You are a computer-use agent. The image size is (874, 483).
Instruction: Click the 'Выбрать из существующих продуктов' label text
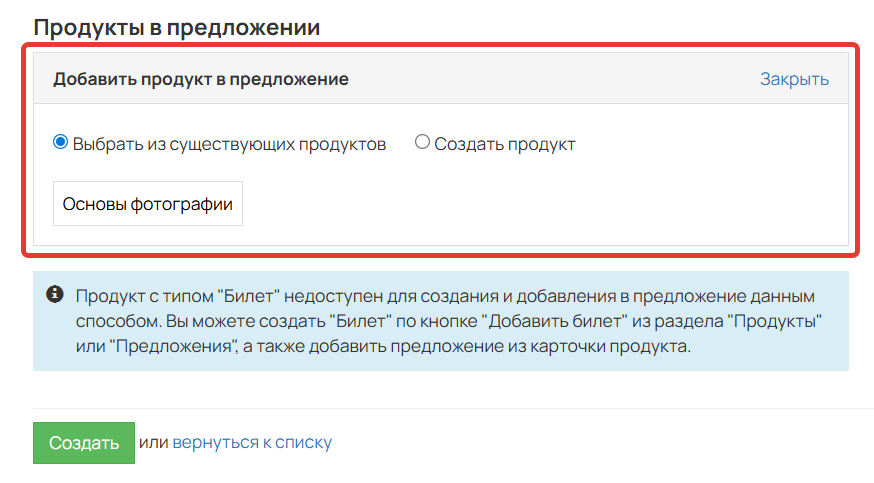[229, 144]
